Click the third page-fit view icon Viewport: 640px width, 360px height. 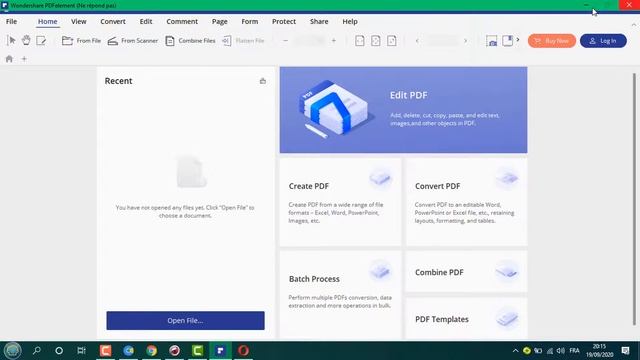tap(391, 40)
